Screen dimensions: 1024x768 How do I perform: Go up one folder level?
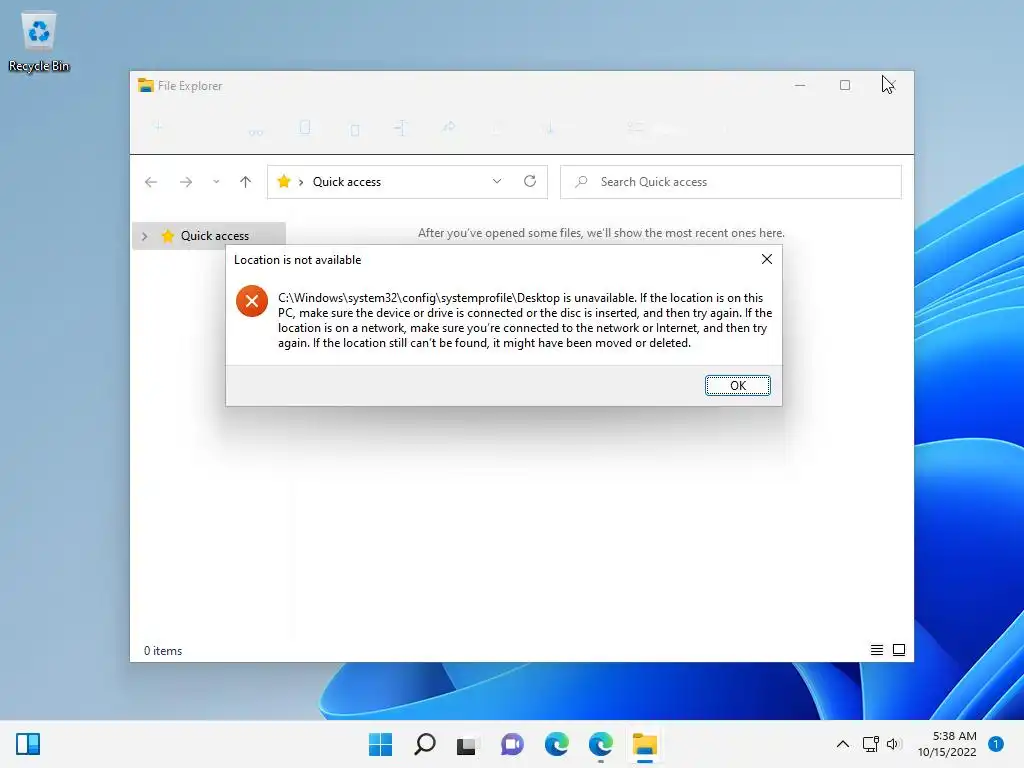tap(246, 182)
